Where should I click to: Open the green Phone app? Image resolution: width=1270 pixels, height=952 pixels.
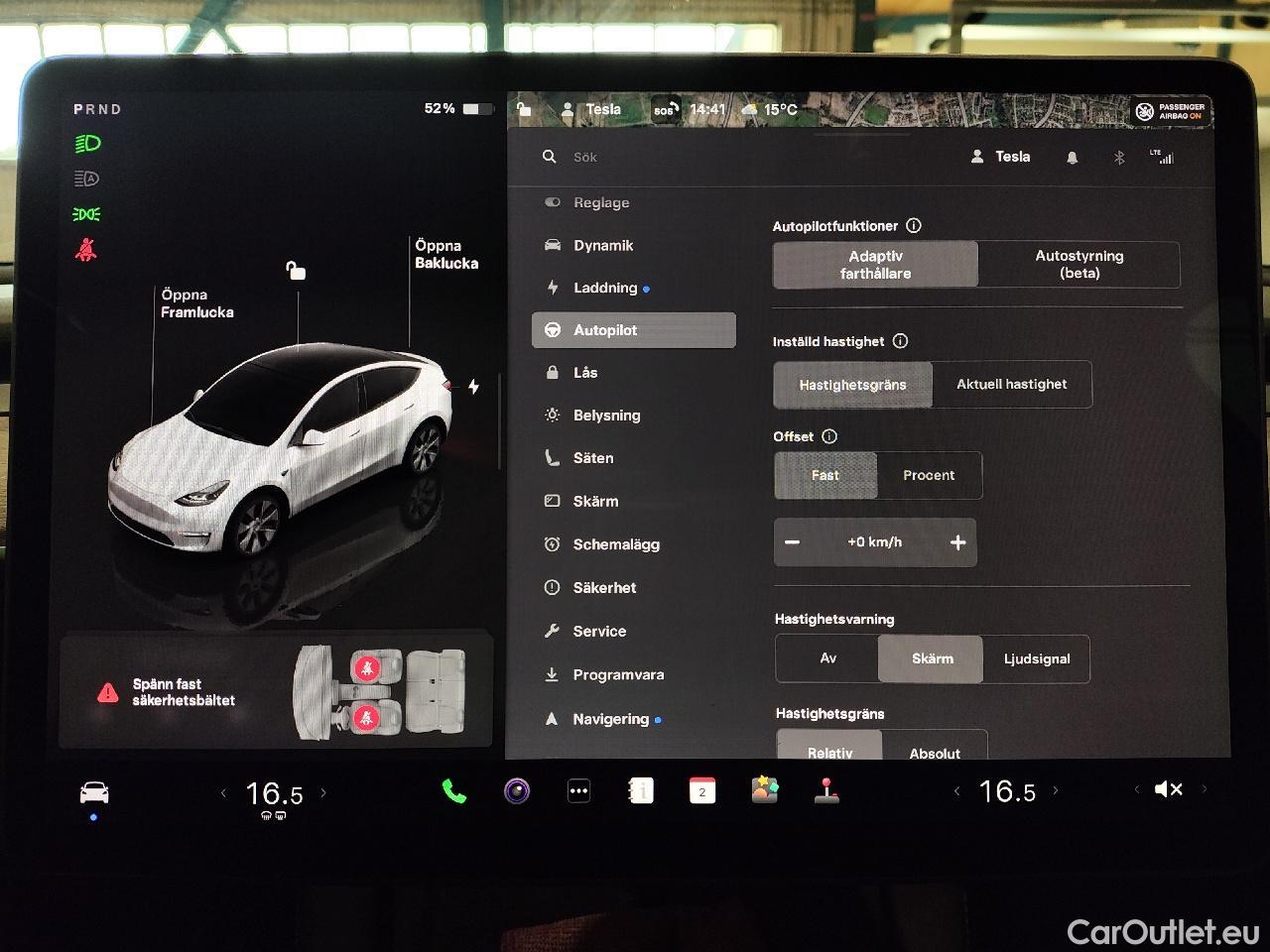pos(454,790)
